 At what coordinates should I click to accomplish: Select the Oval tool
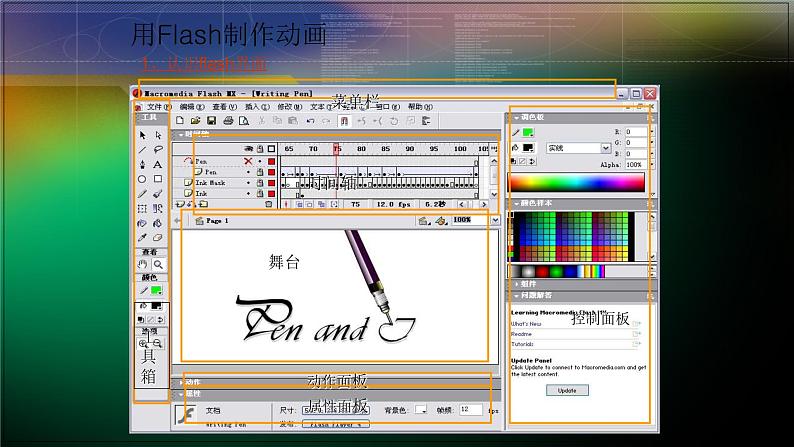pos(142,179)
